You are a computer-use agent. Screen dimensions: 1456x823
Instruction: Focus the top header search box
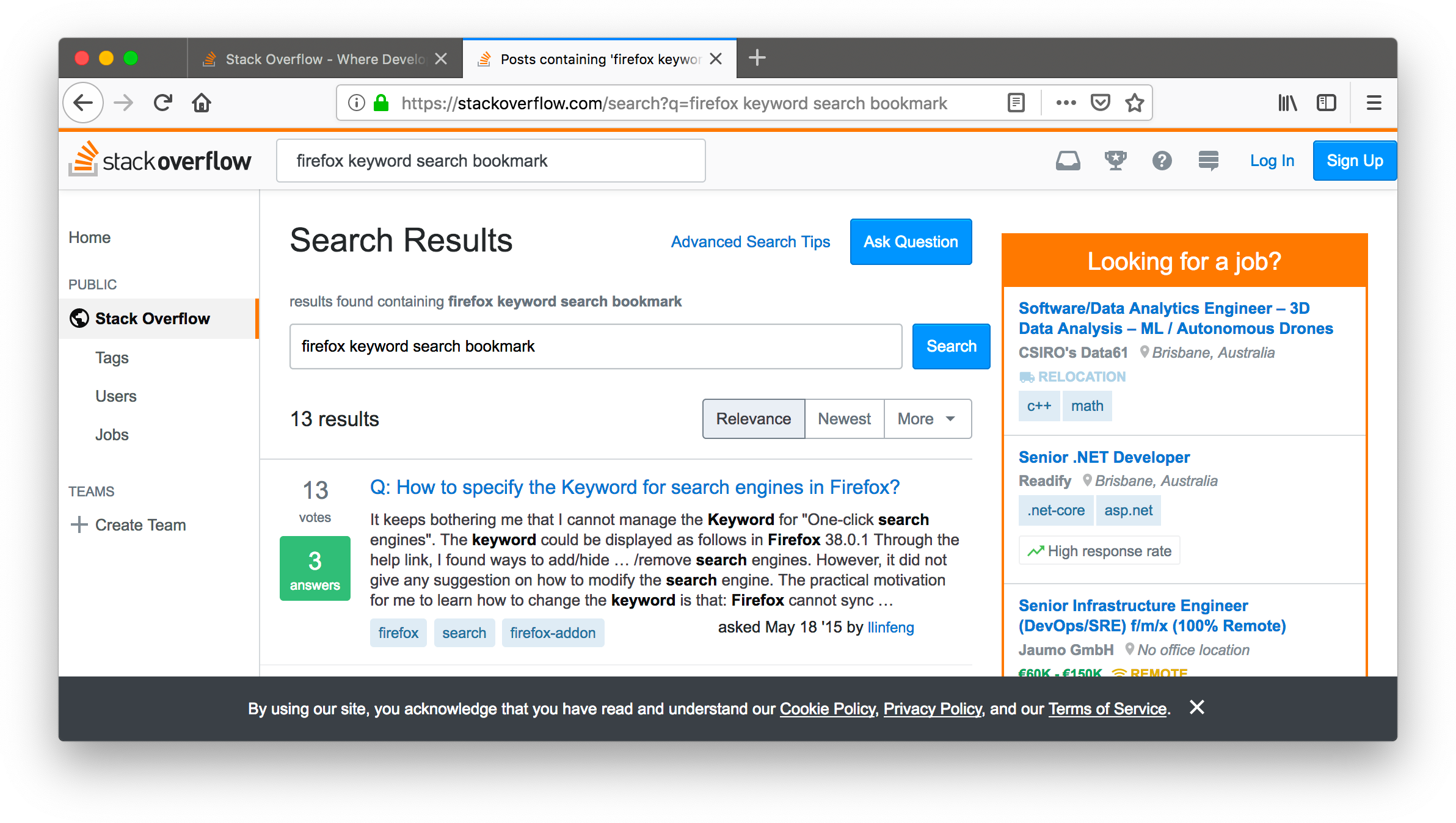[x=491, y=161]
